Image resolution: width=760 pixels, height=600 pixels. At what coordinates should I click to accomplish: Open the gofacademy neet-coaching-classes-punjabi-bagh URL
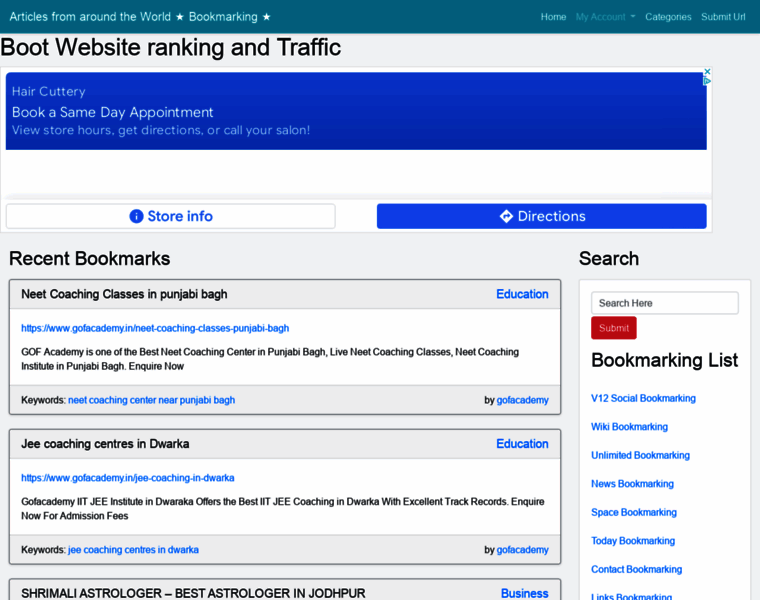tap(155, 328)
